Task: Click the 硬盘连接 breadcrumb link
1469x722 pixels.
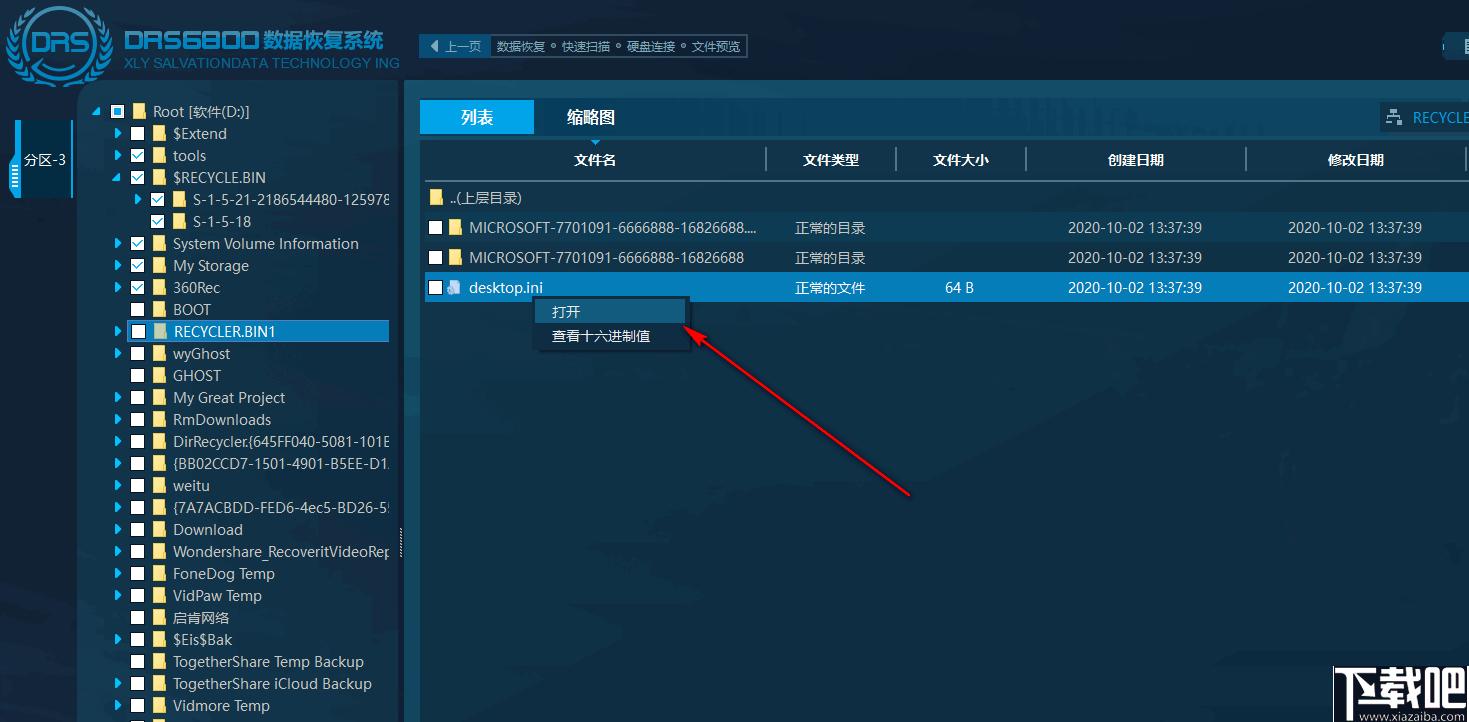Action: (x=652, y=46)
